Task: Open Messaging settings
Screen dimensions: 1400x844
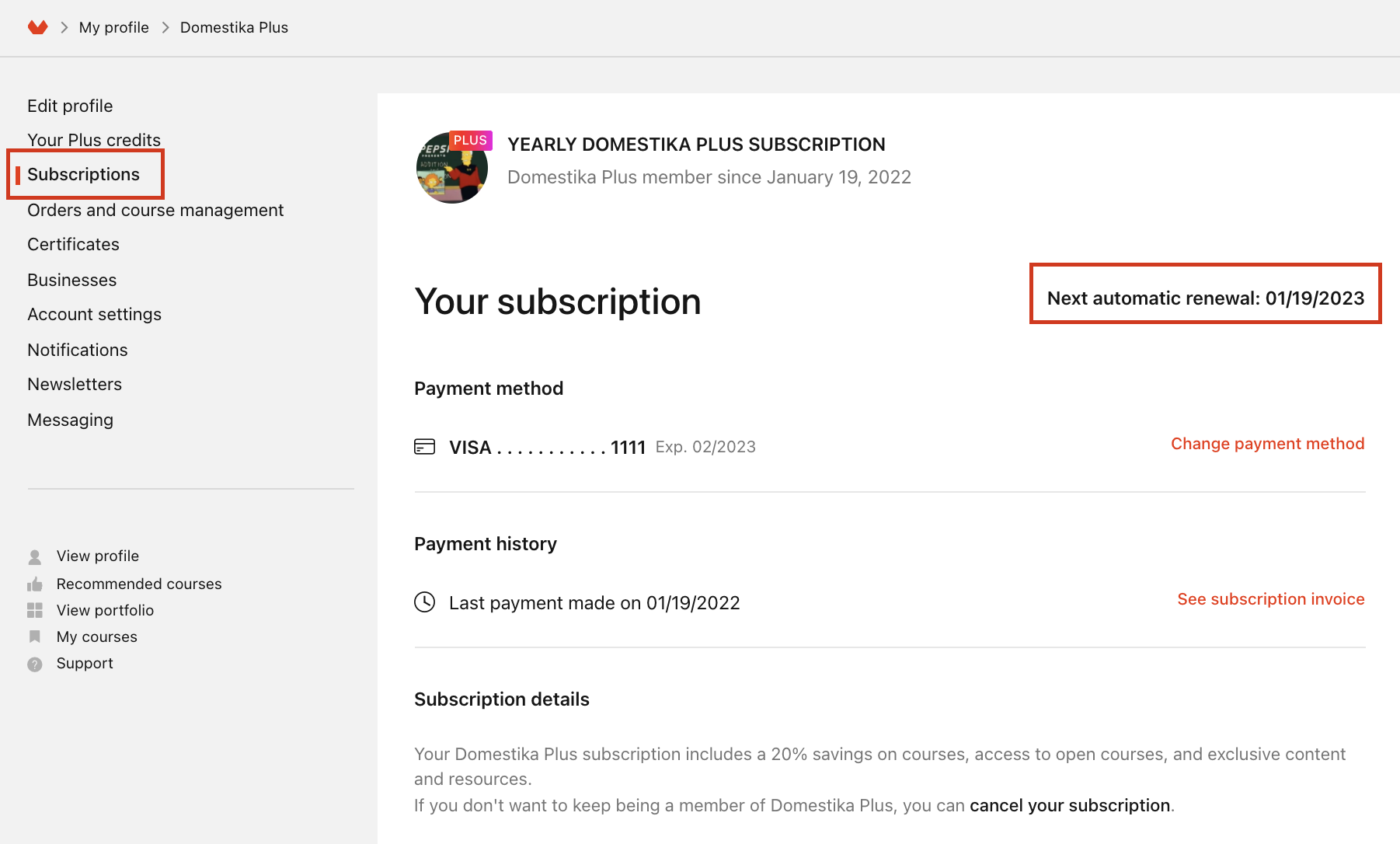Action: (70, 420)
